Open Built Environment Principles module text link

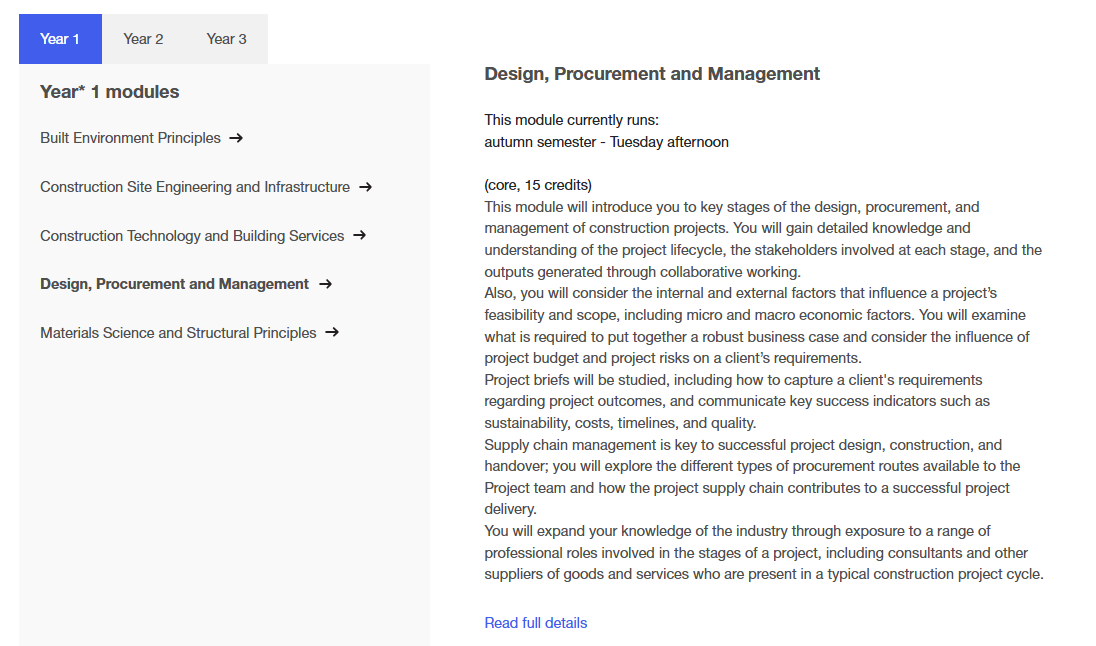130,138
